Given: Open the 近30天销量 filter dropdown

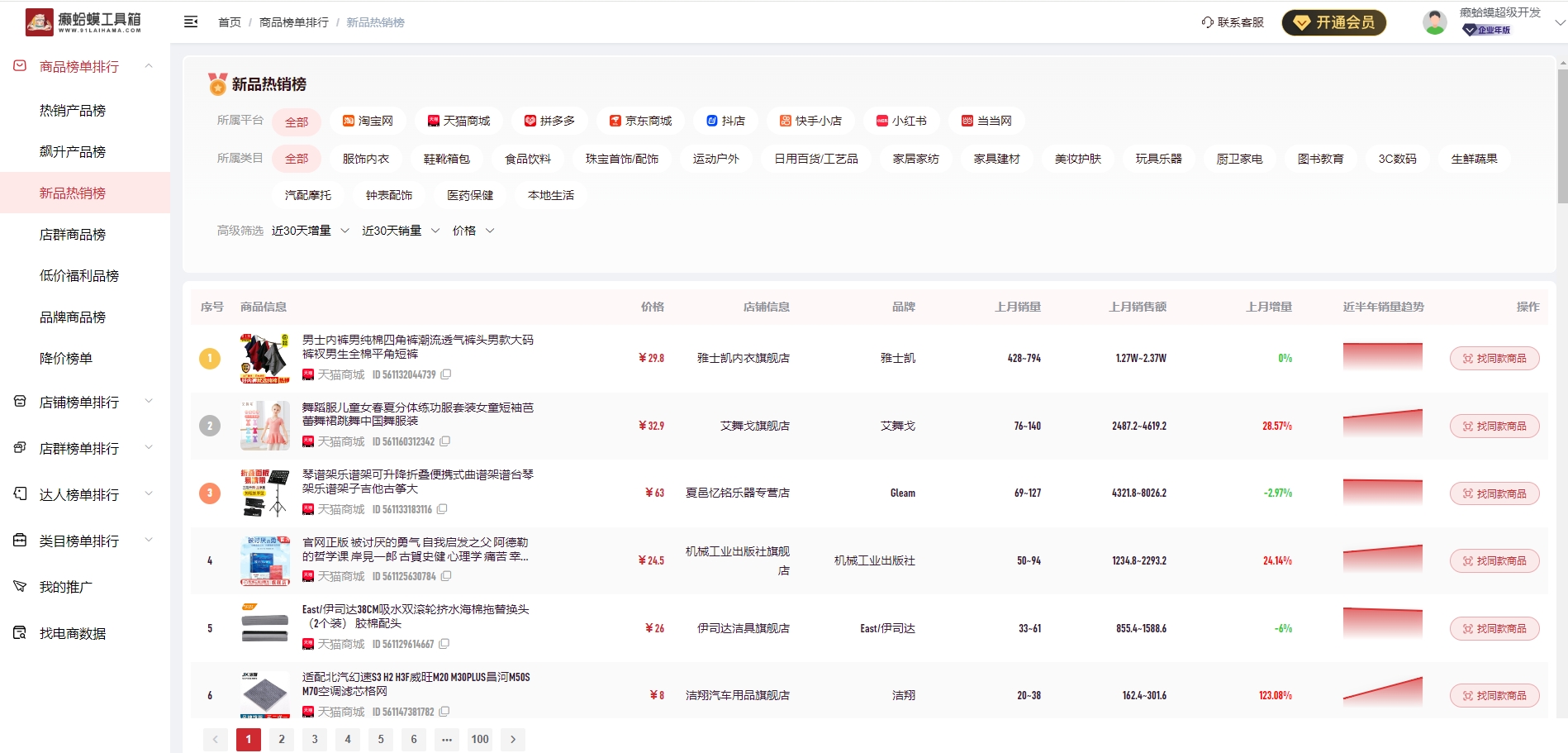Looking at the screenshot, I should 401,231.
